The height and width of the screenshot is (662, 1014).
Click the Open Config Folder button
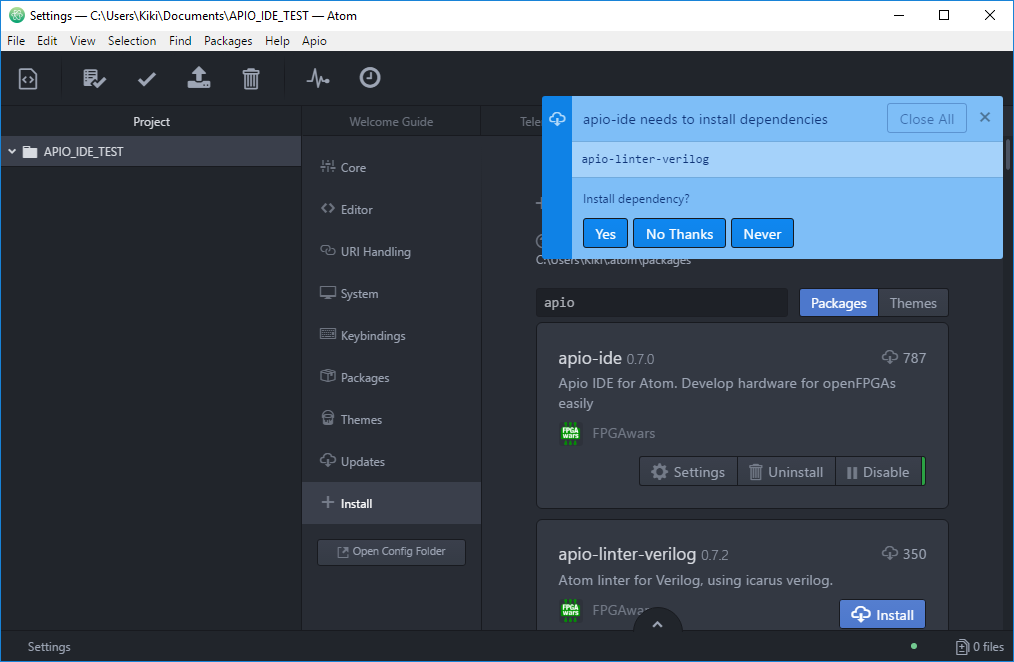pyautogui.click(x=391, y=552)
